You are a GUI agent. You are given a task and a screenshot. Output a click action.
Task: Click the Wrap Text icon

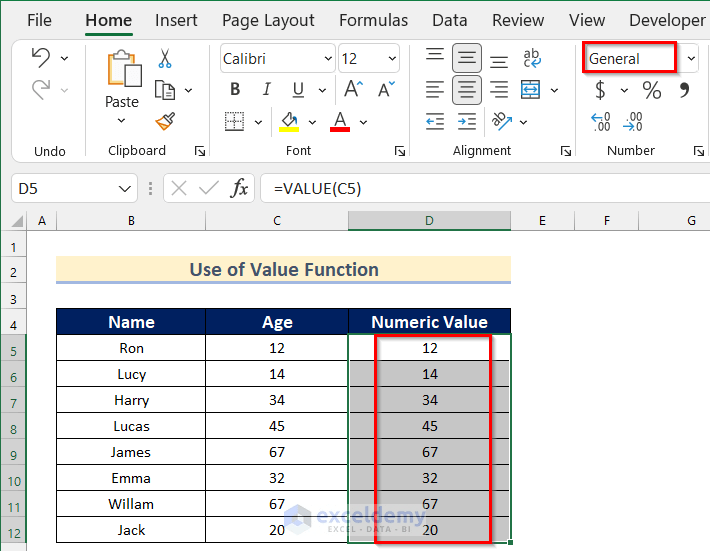pyautogui.click(x=531, y=58)
